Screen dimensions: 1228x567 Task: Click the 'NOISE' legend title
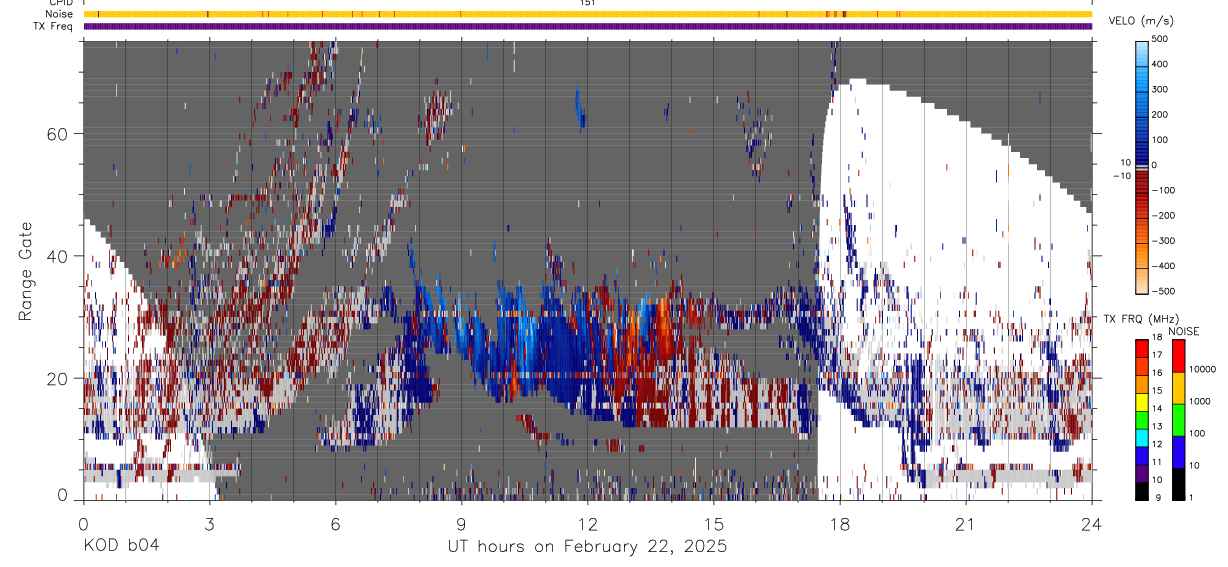pyautogui.click(x=1186, y=331)
